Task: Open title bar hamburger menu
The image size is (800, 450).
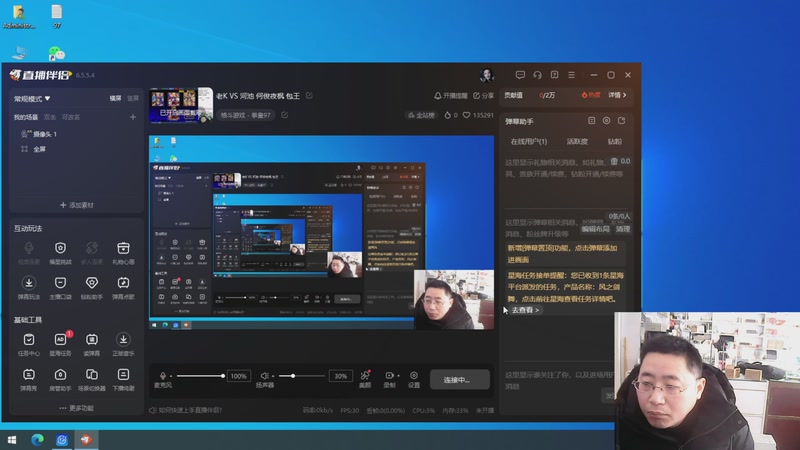Action: click(x=571, y=75)
